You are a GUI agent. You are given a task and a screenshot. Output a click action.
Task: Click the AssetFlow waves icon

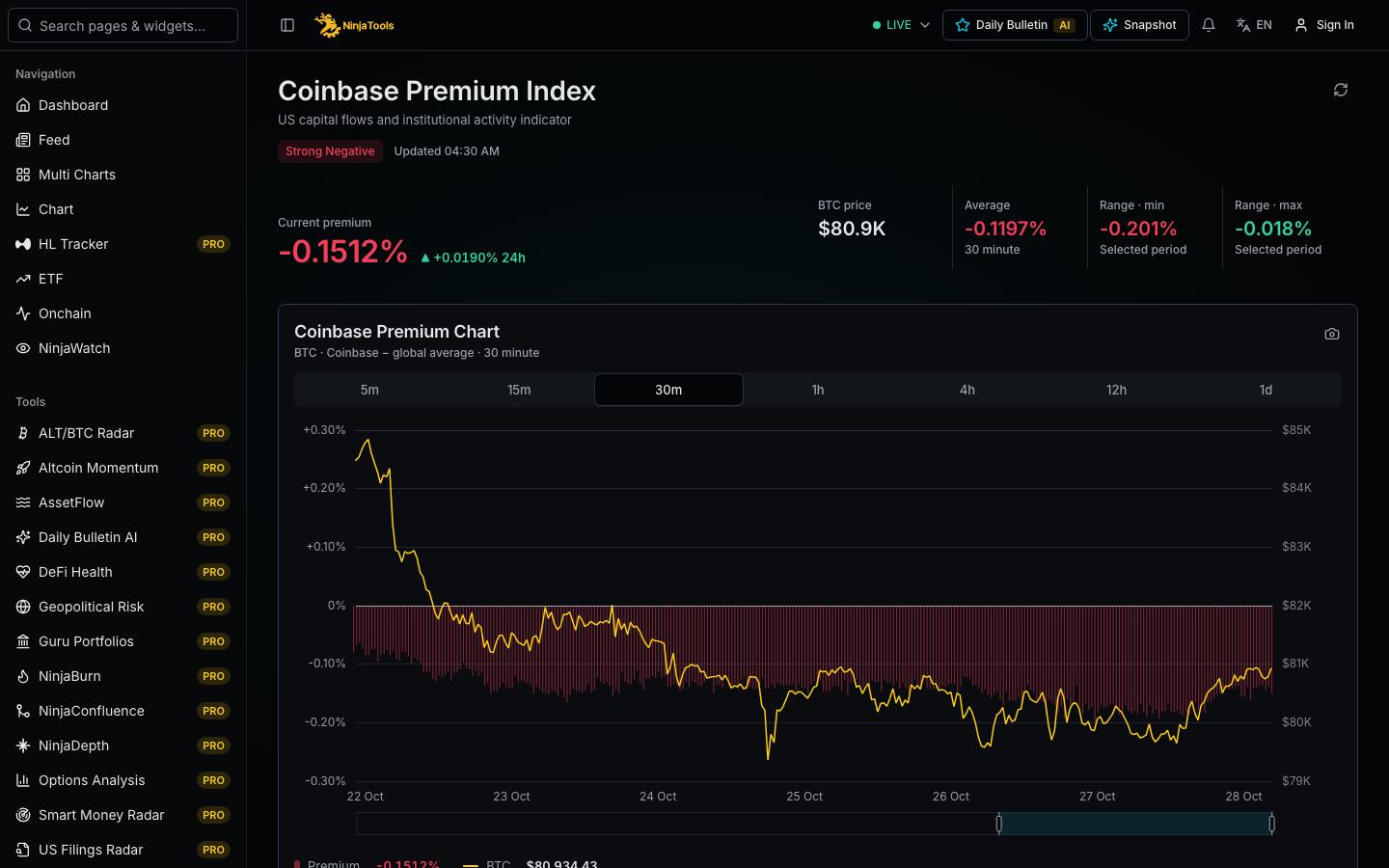pos(23,502)
